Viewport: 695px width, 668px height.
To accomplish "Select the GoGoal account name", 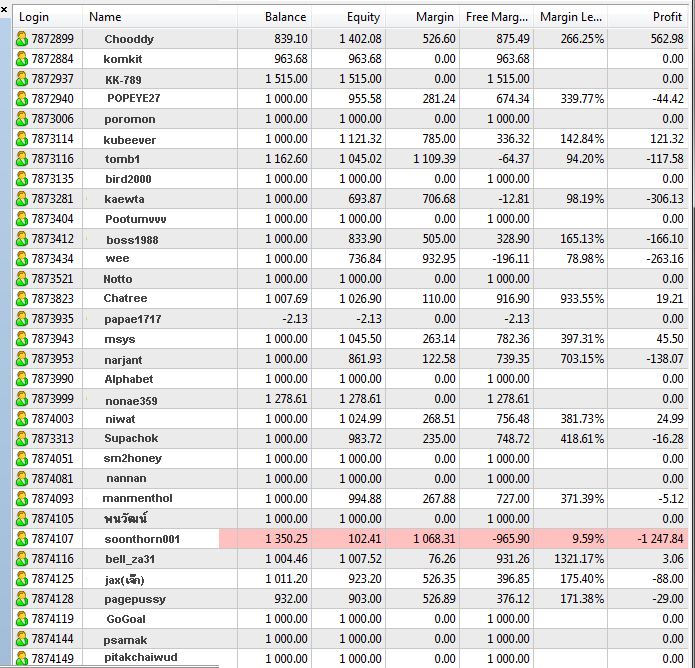I will 126,619.
